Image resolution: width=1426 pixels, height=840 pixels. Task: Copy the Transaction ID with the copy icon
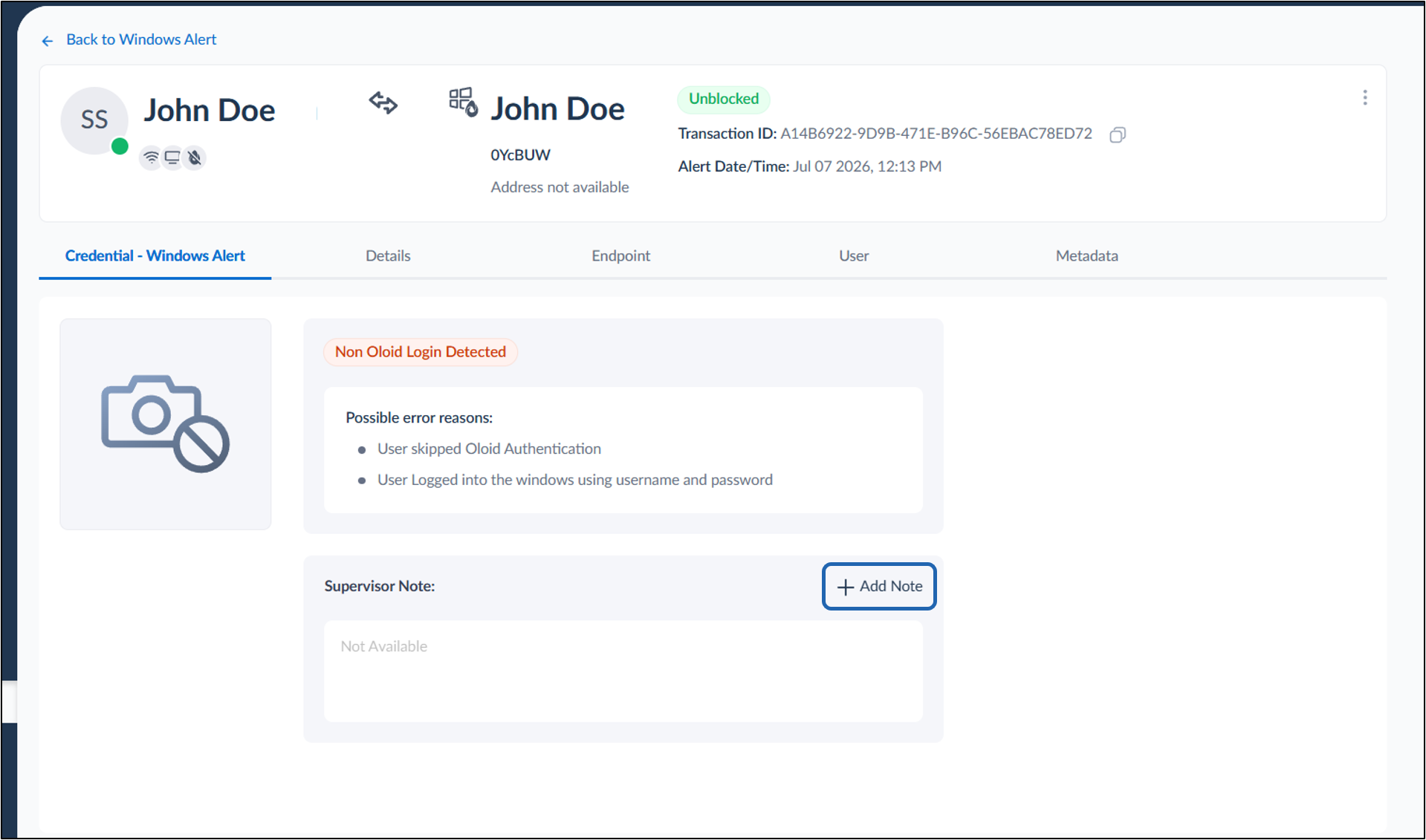(1117, 134)
